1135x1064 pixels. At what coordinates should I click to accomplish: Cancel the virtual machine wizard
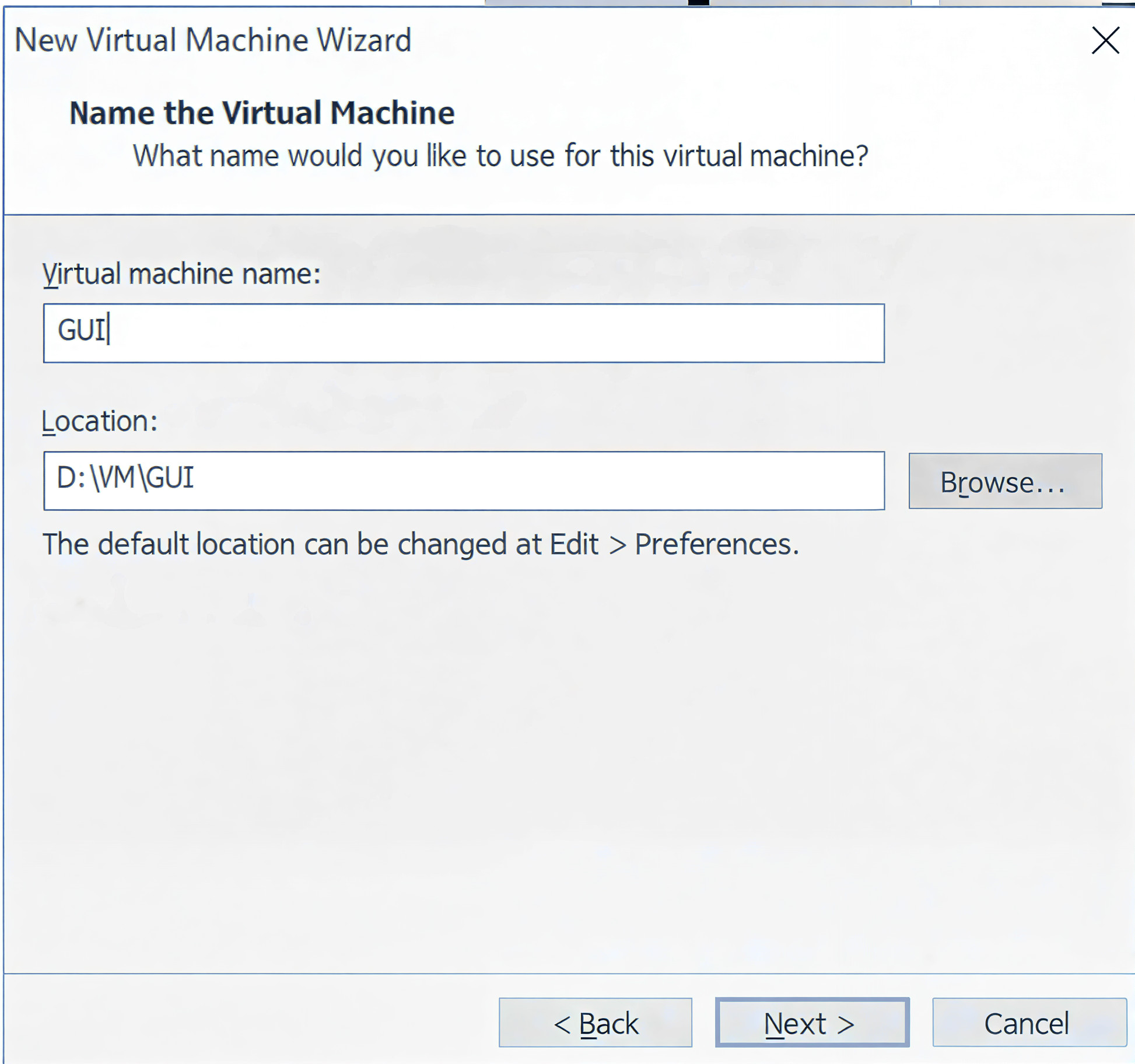[x=1028, y=1023]
